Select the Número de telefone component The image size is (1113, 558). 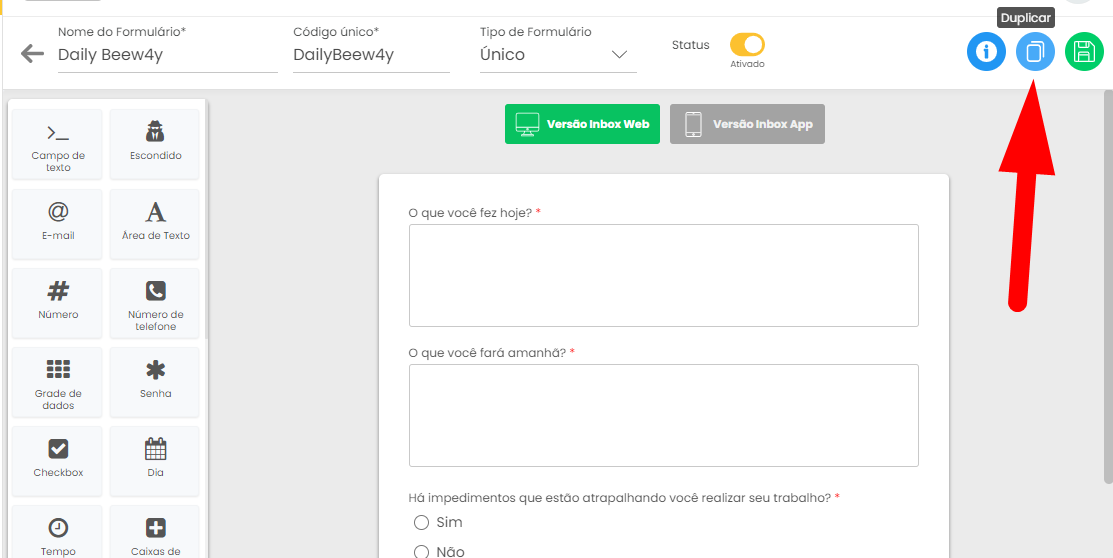155,303
